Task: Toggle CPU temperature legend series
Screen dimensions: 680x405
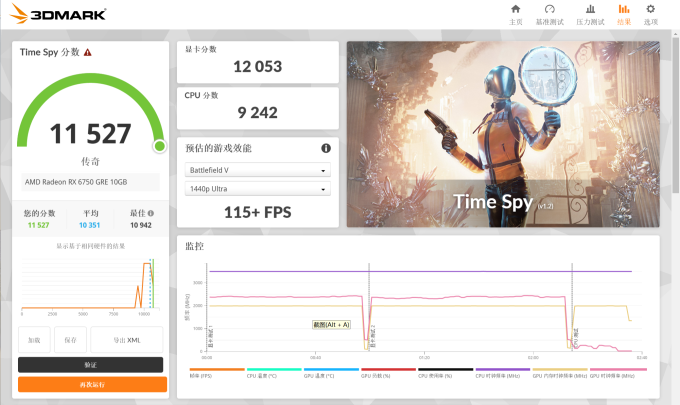Action: pyautogui.click(x=274, y=372)
